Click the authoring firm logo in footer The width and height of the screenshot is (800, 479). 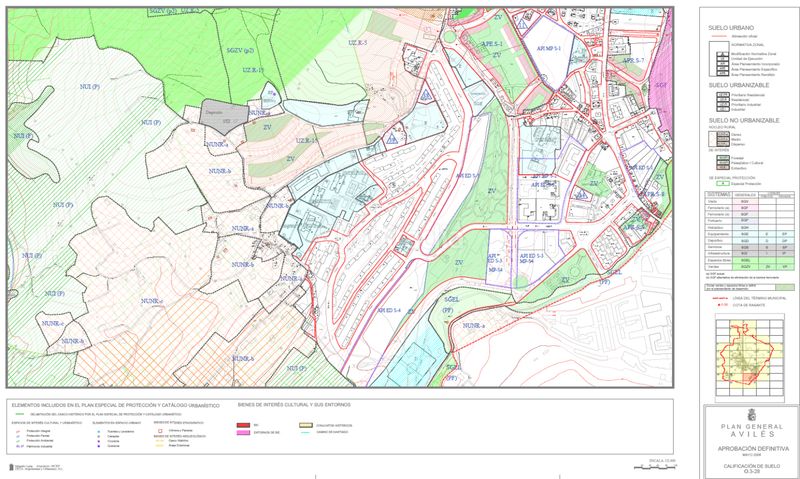(x=12, y=467)
